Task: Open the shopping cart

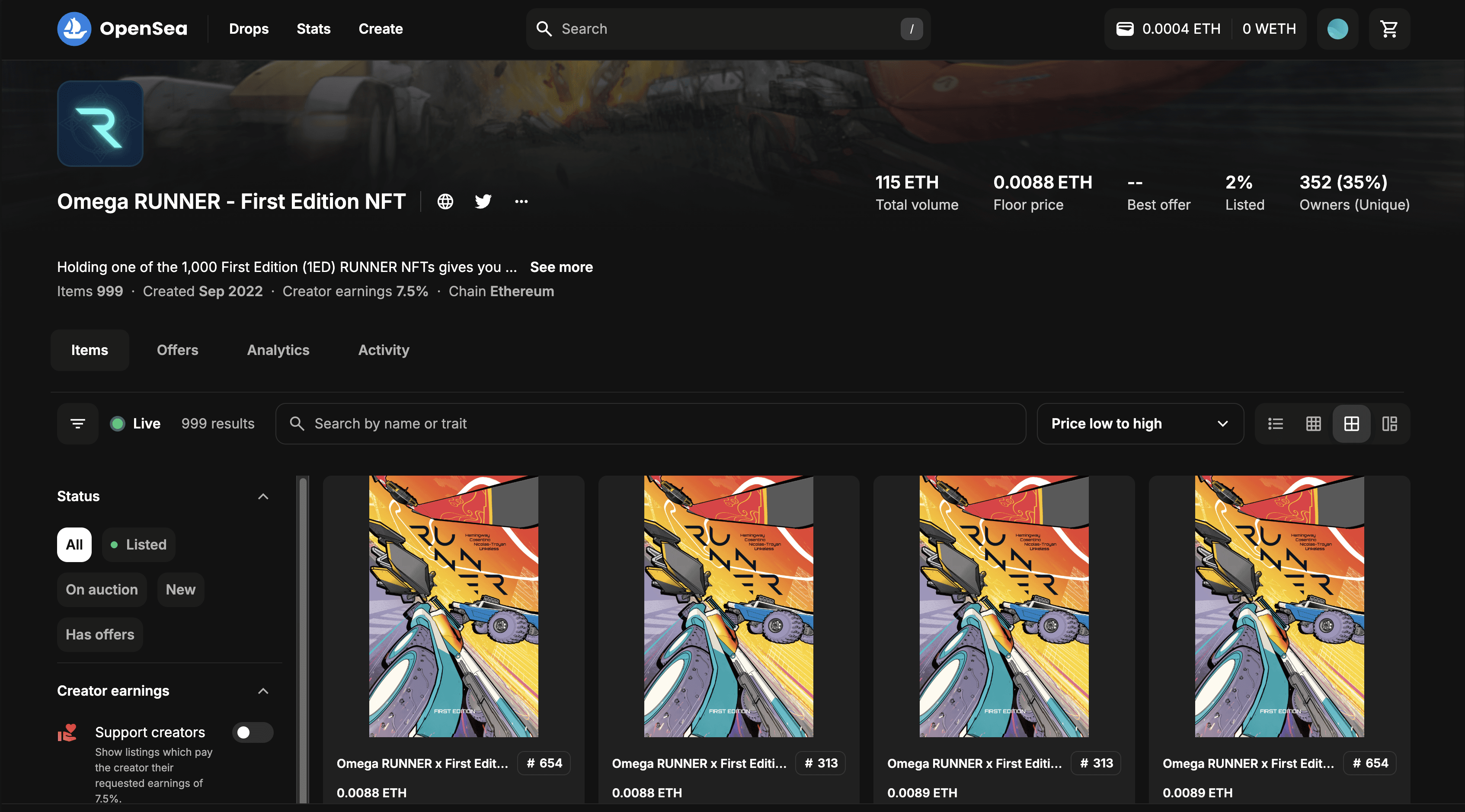Action: click(1389, 29)
